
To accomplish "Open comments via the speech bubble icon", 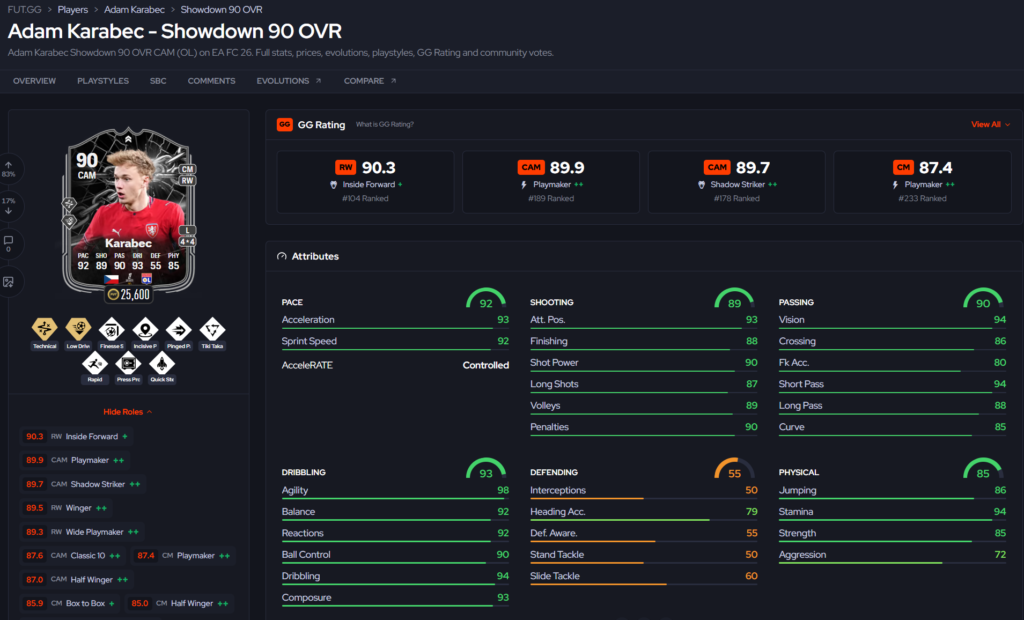I will tap(8, 243).
